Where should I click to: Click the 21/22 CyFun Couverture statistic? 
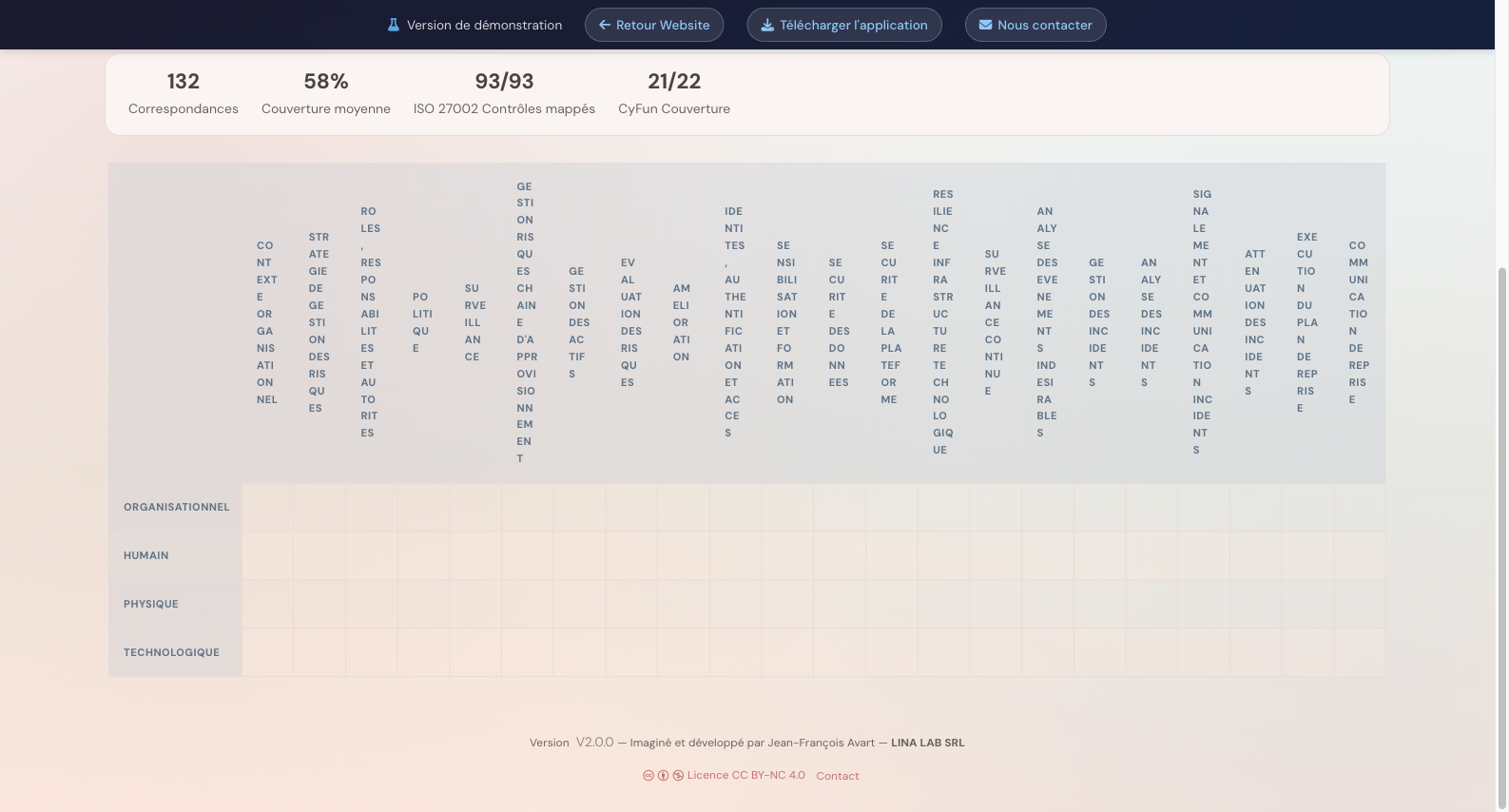(x=674, y=93)
